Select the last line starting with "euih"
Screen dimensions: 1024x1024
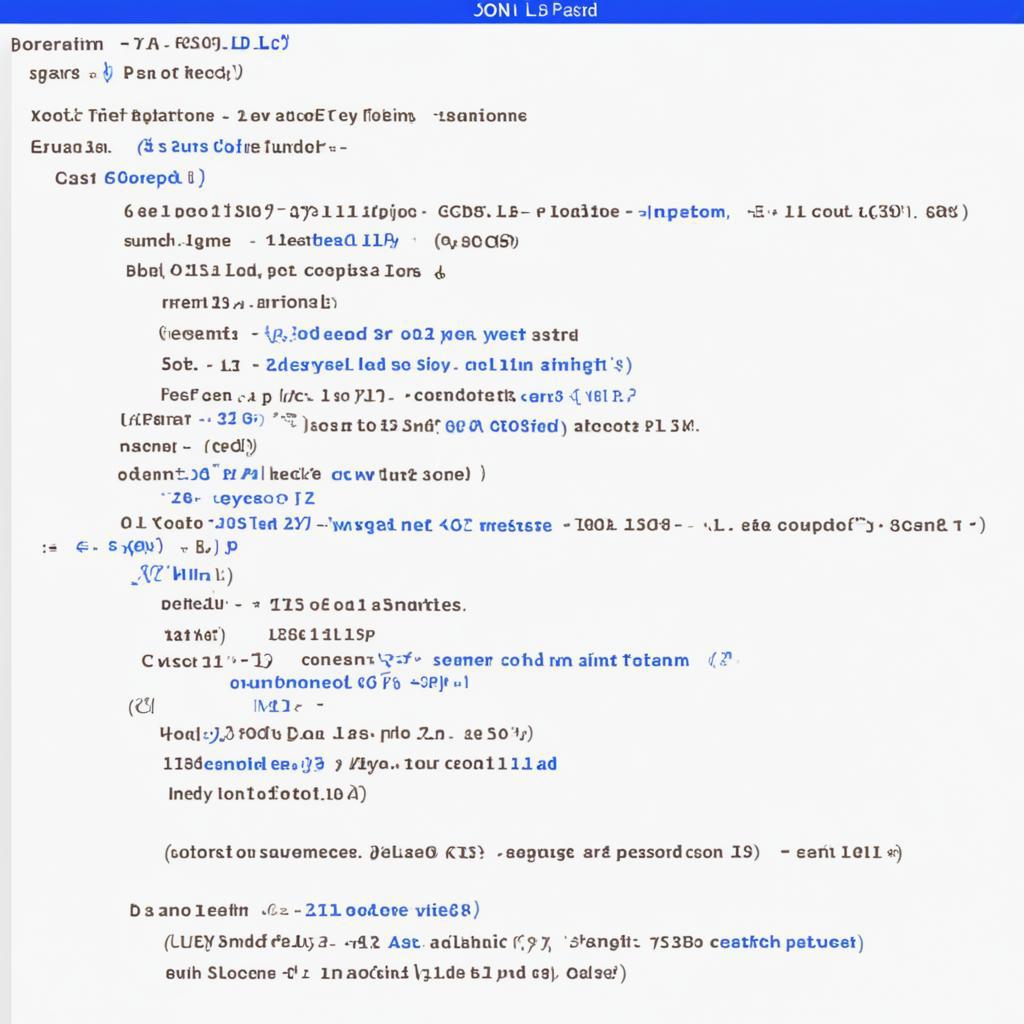point(396,973)
